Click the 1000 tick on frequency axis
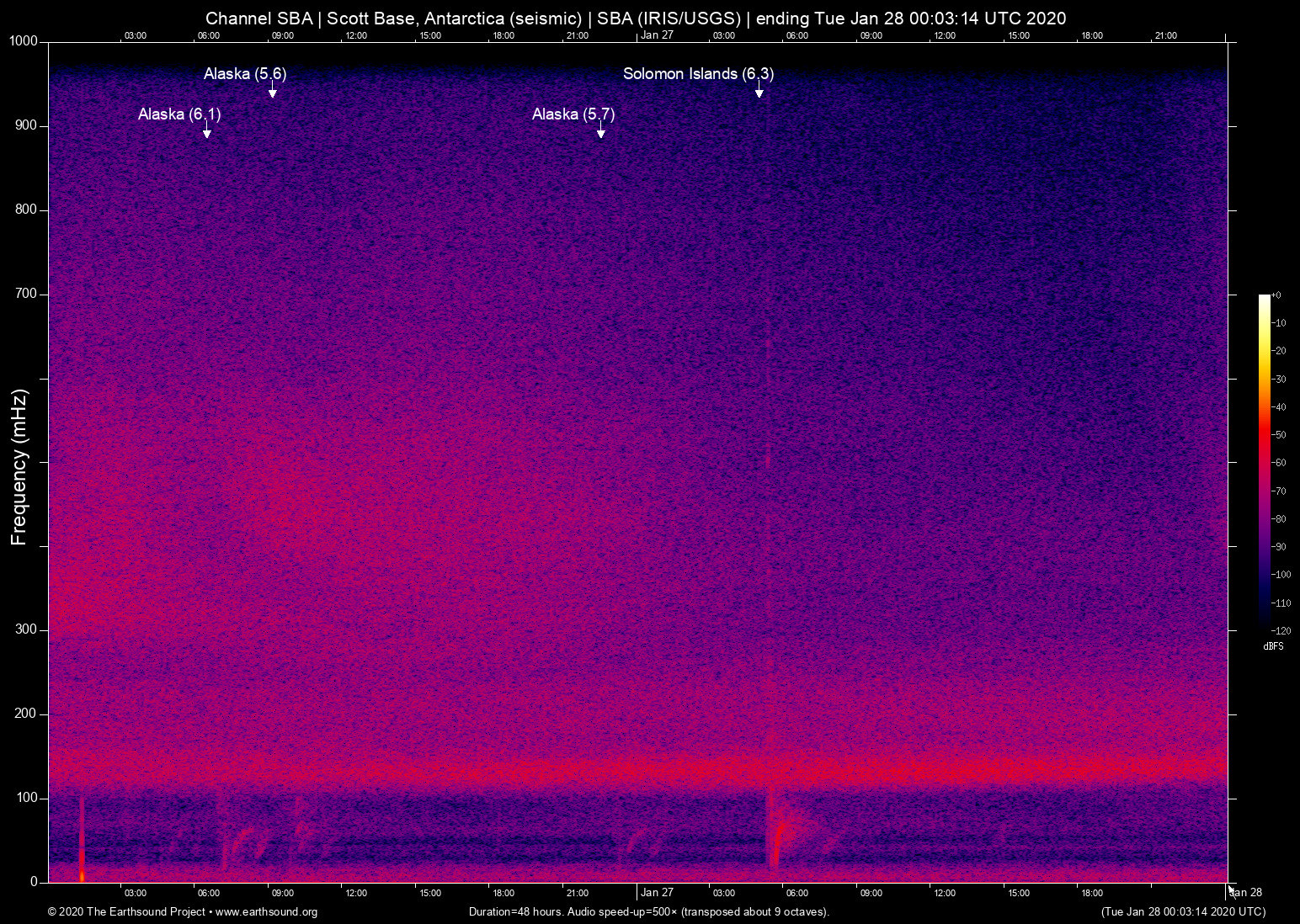This screenshot has width=1300, height=924. tap(23, 41)
